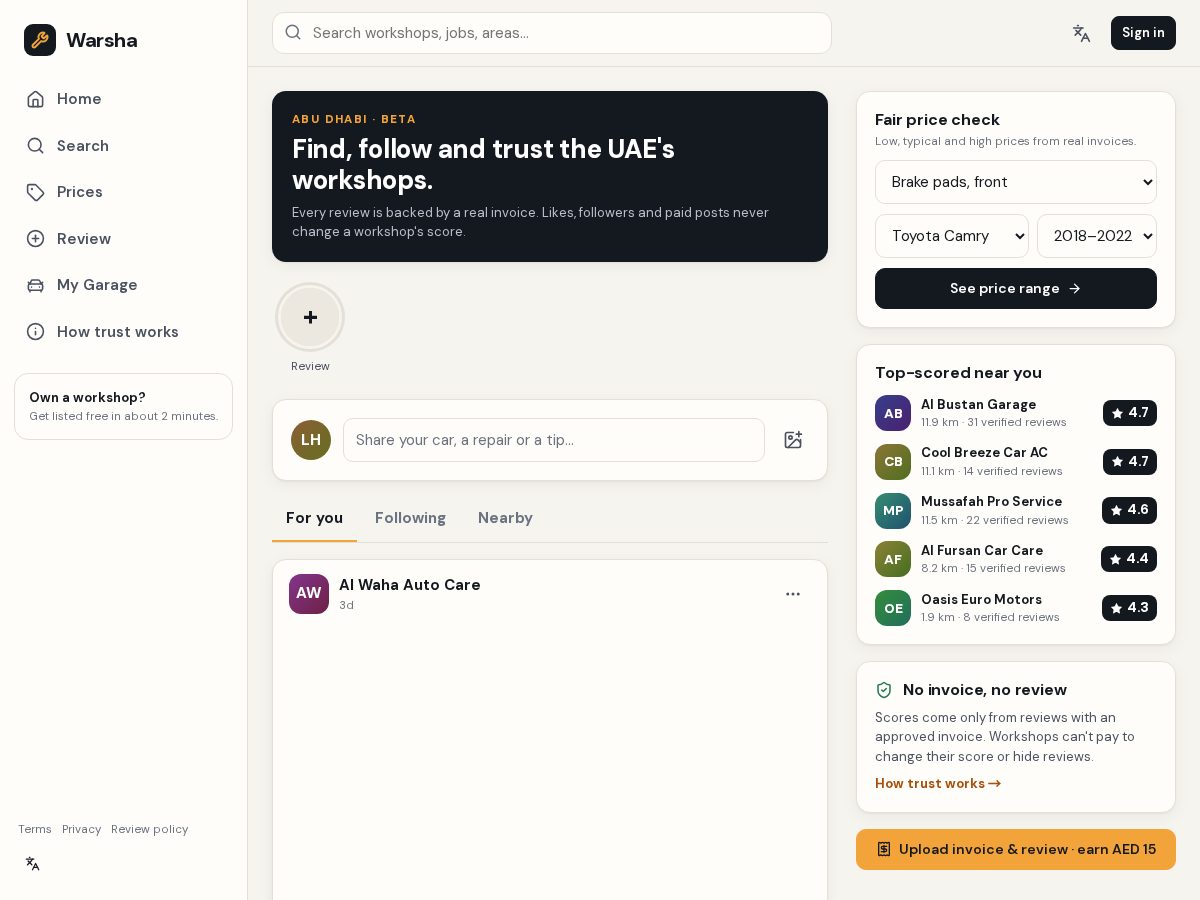
Task: Click See price range button
Action: pyautogui.click(x=1016, y=288)
